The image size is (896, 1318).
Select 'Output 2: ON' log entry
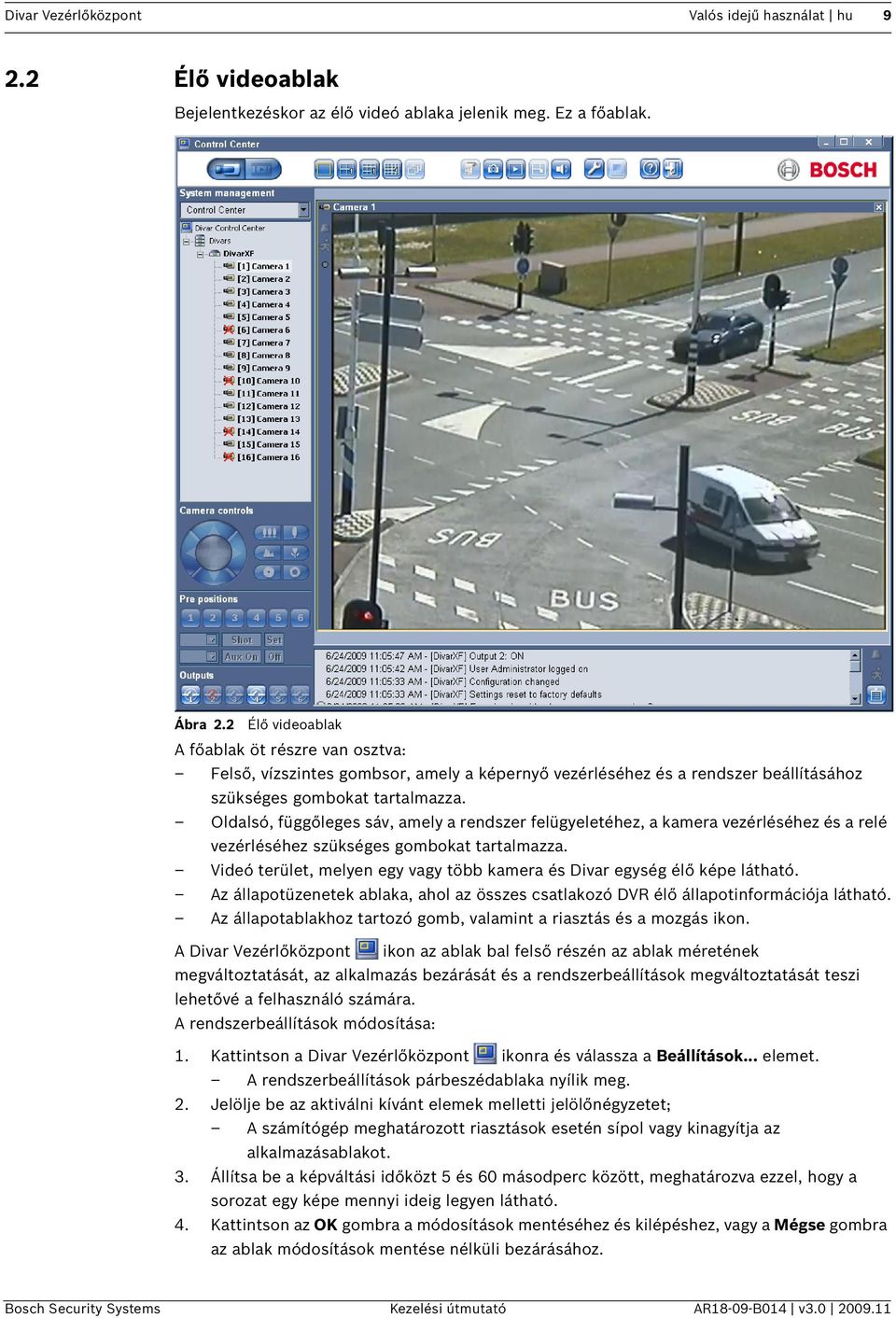pos(425,656)
